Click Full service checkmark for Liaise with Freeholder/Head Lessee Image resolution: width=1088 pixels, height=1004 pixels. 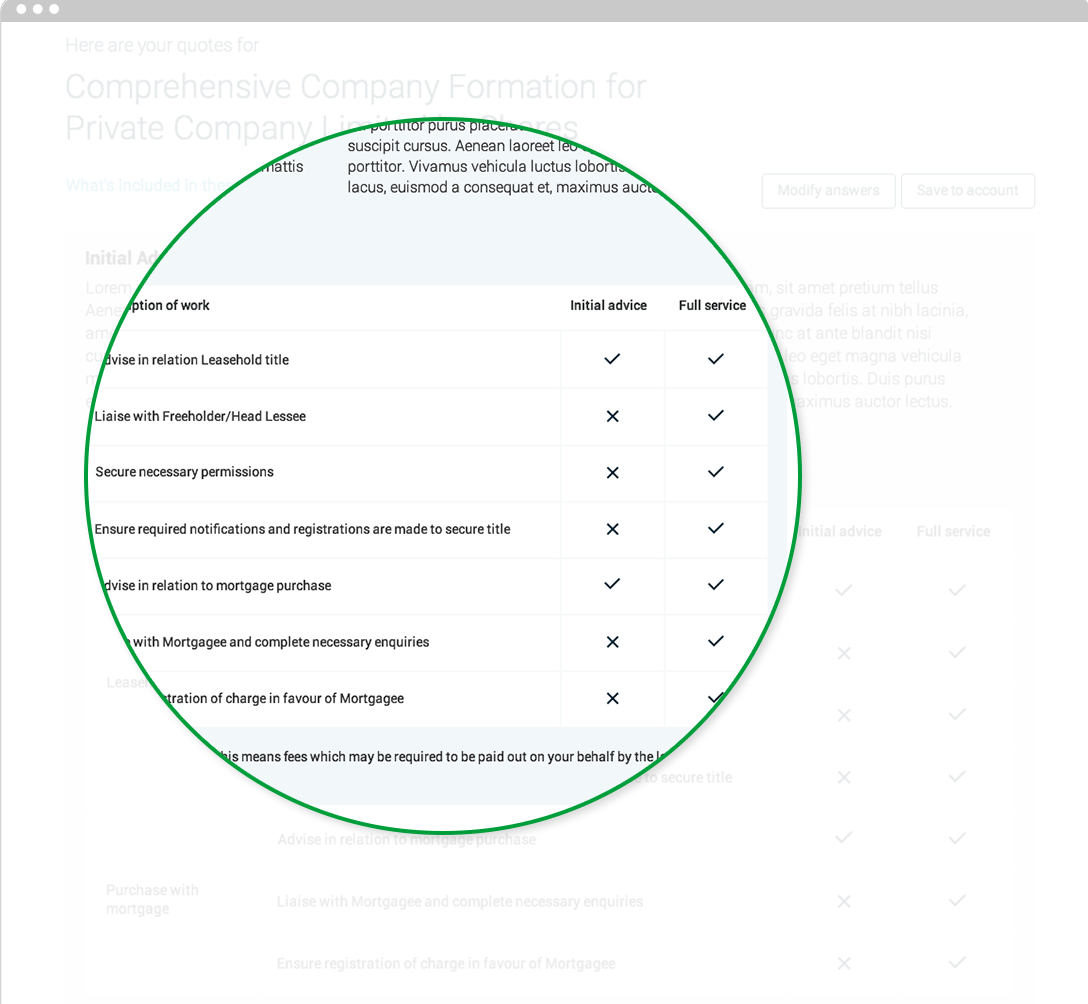point(715,416)
